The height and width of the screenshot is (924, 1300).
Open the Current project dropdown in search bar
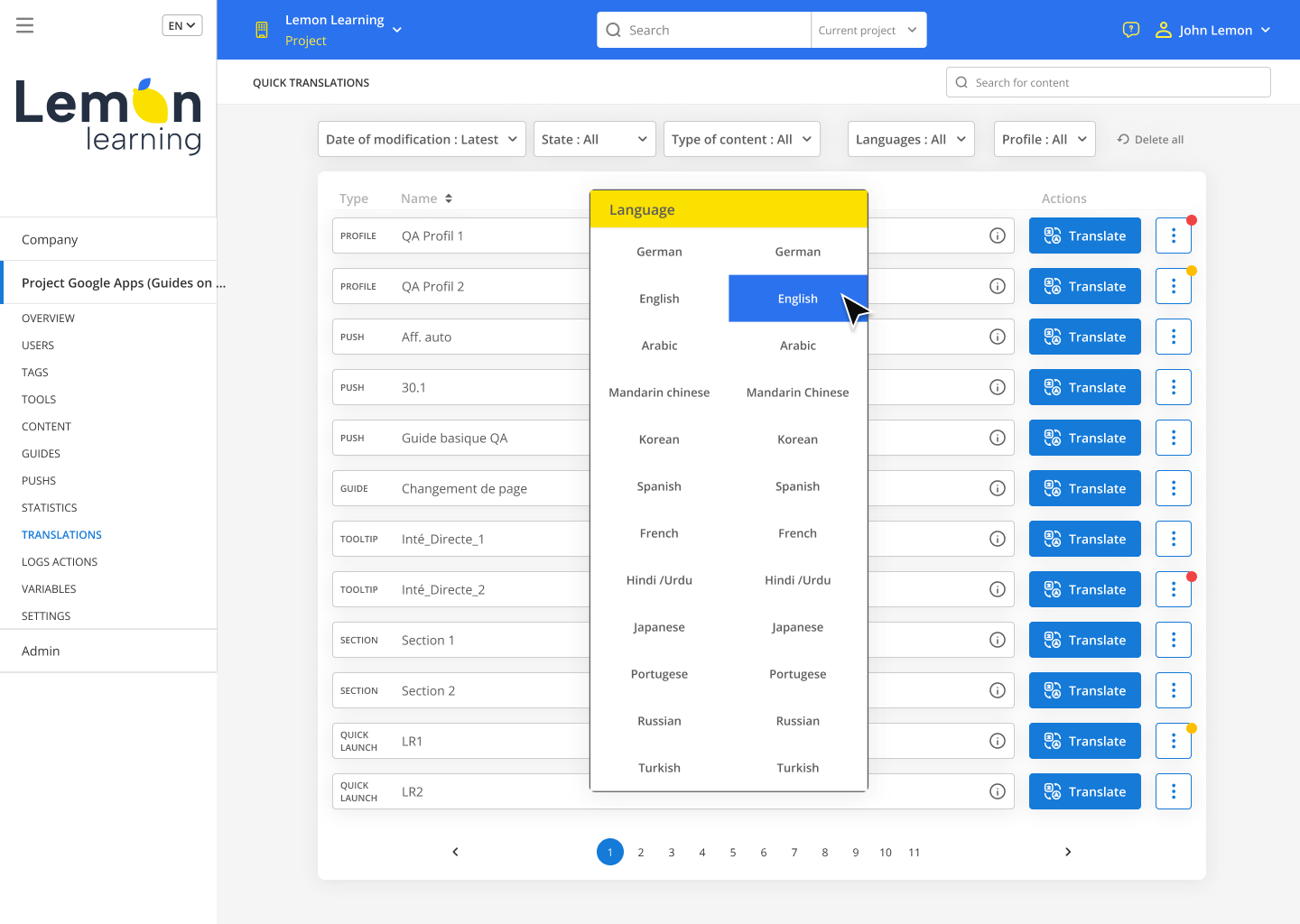point(868,30)
